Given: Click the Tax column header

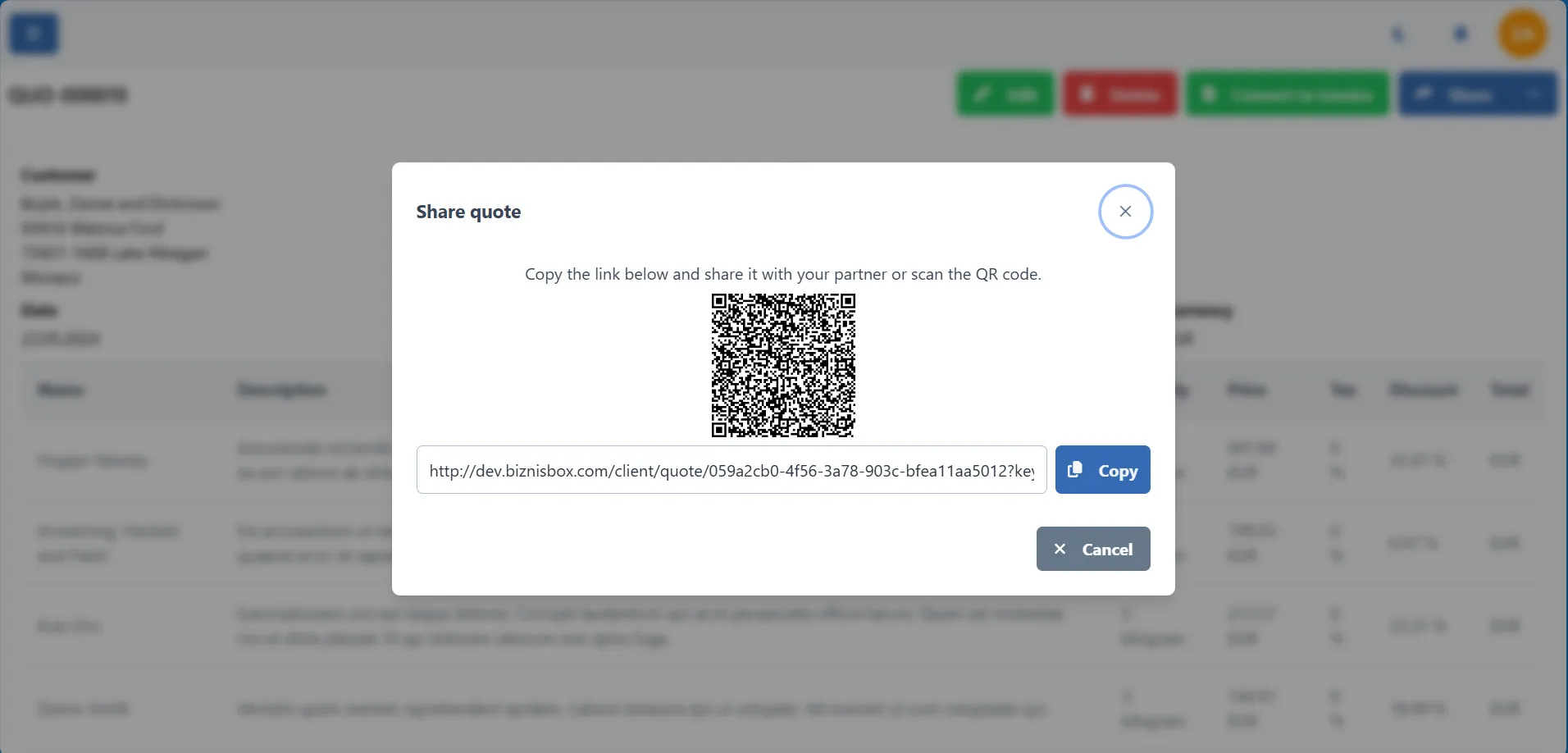Looking at the screenshot, I should [1342, 390].
